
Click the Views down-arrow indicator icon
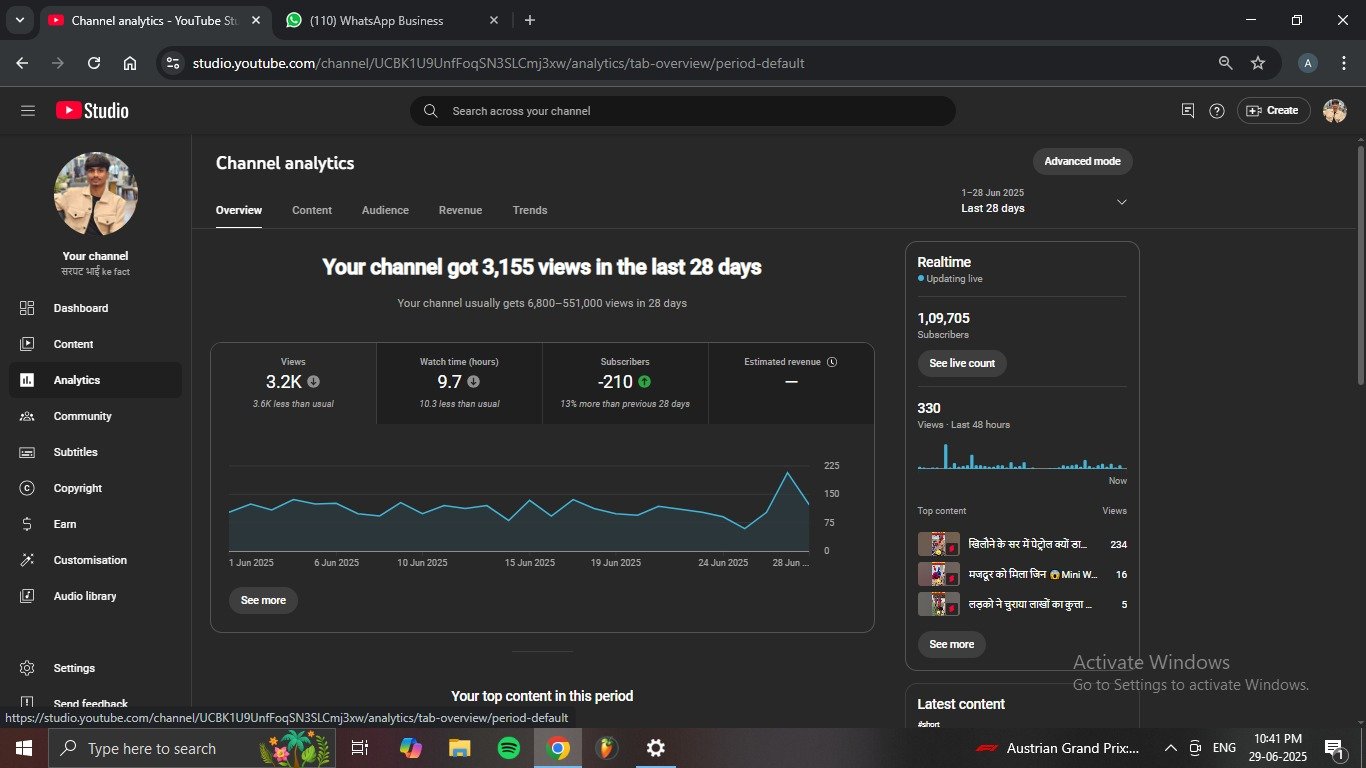pyautogui.click(x=313, y=381)
